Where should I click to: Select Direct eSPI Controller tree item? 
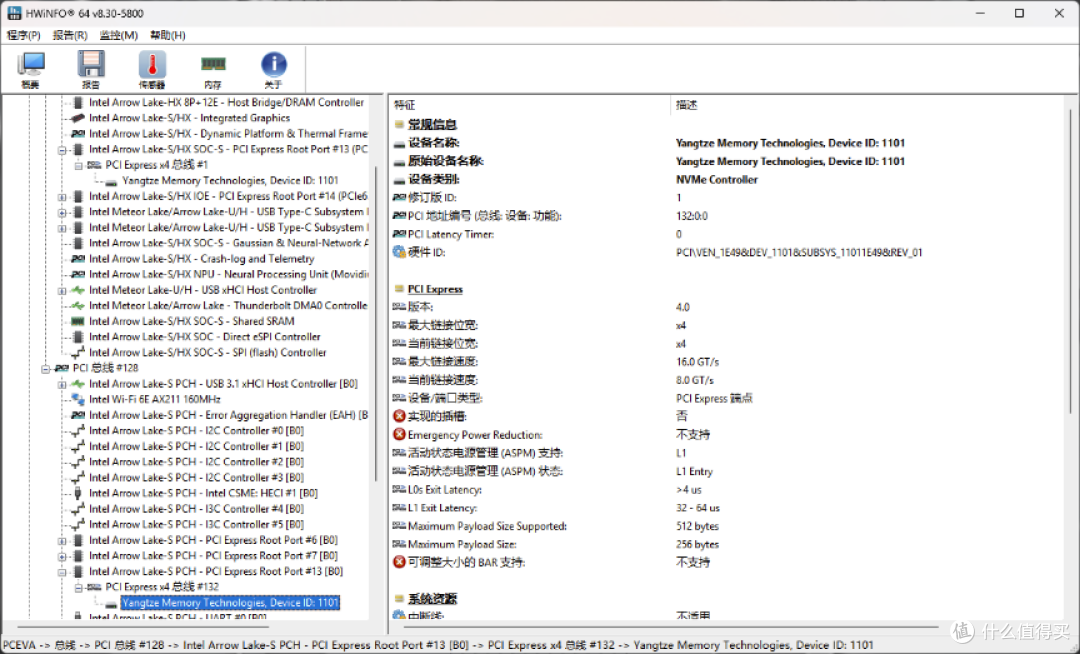pyautogui.click(x=205, y=337)
